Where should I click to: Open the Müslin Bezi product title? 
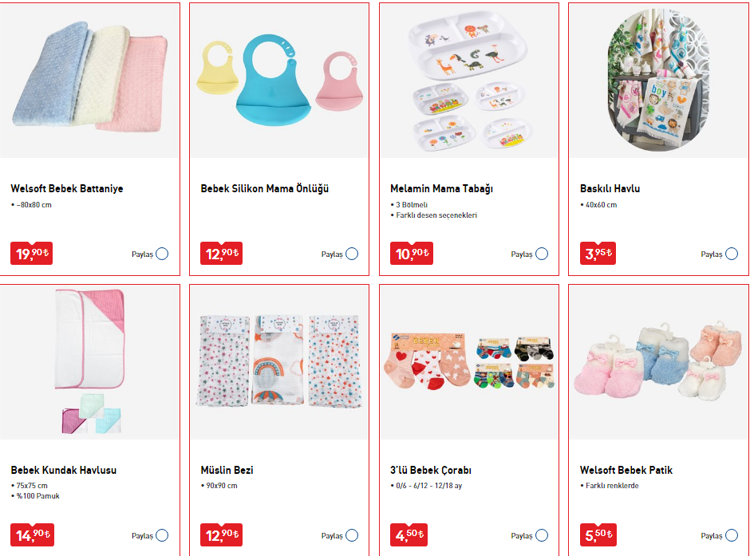coord(227,470)
